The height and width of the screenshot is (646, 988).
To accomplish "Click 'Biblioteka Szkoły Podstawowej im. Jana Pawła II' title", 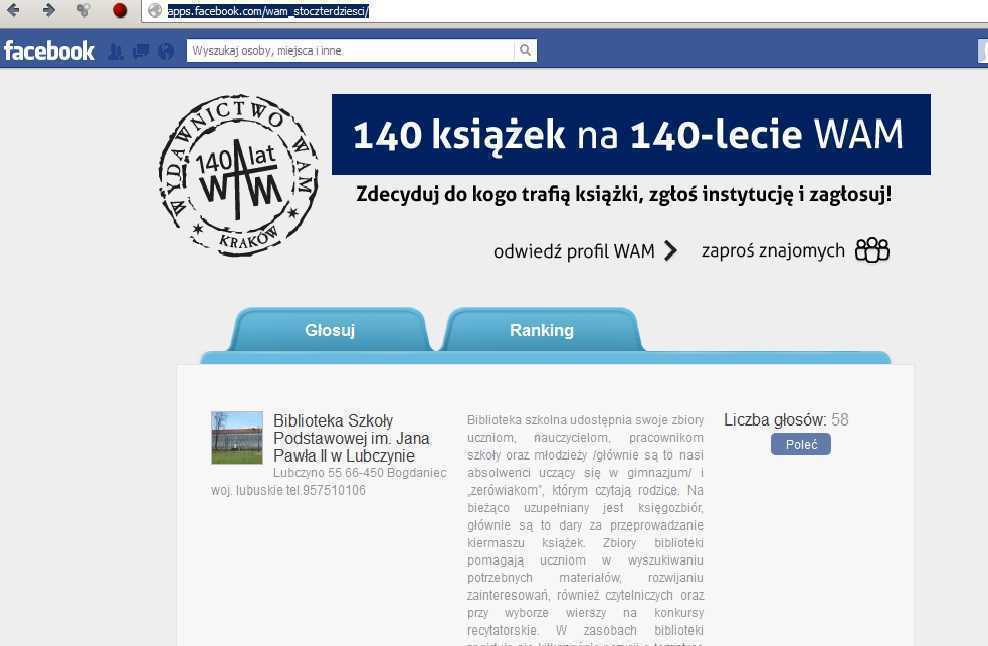I will (352, 438).
